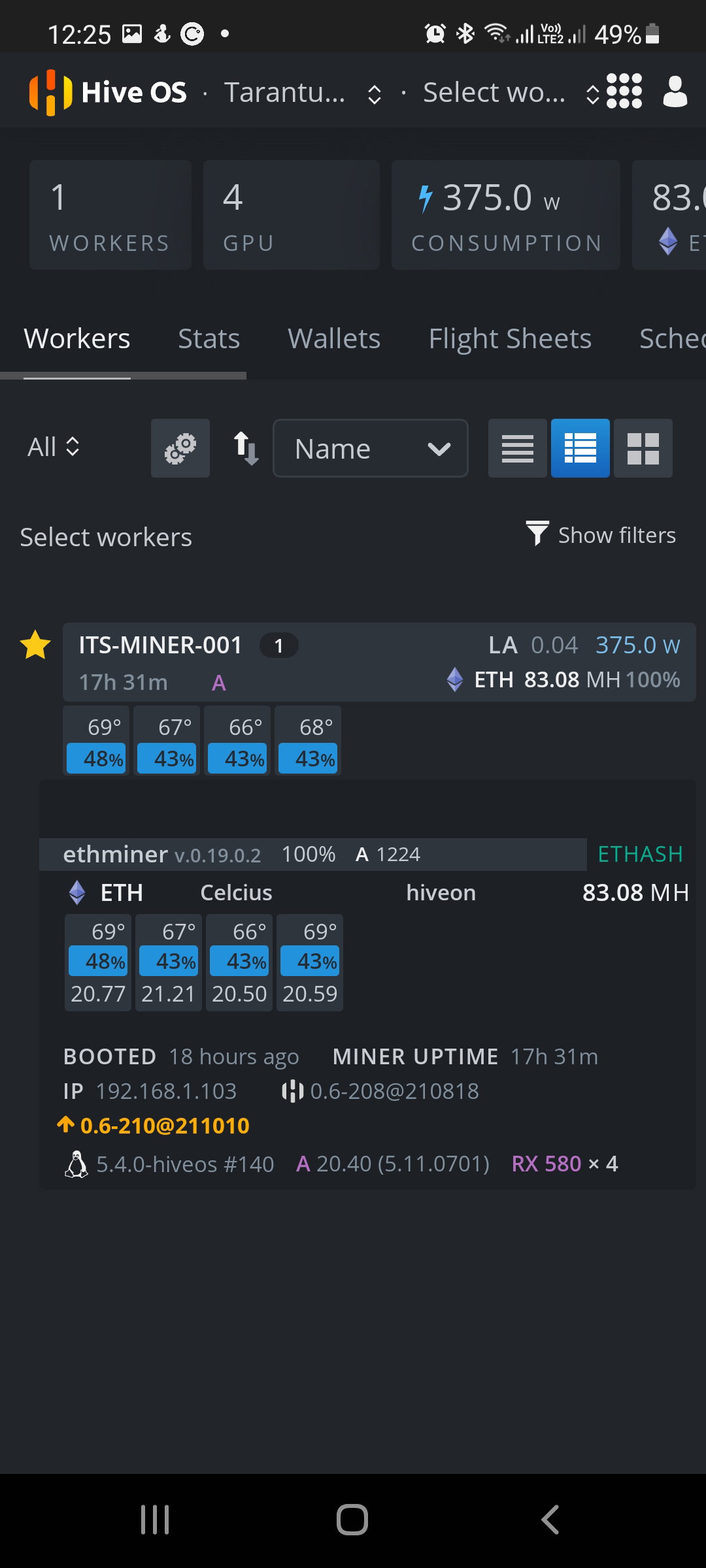Tap the Android back button

point(550,1520)
